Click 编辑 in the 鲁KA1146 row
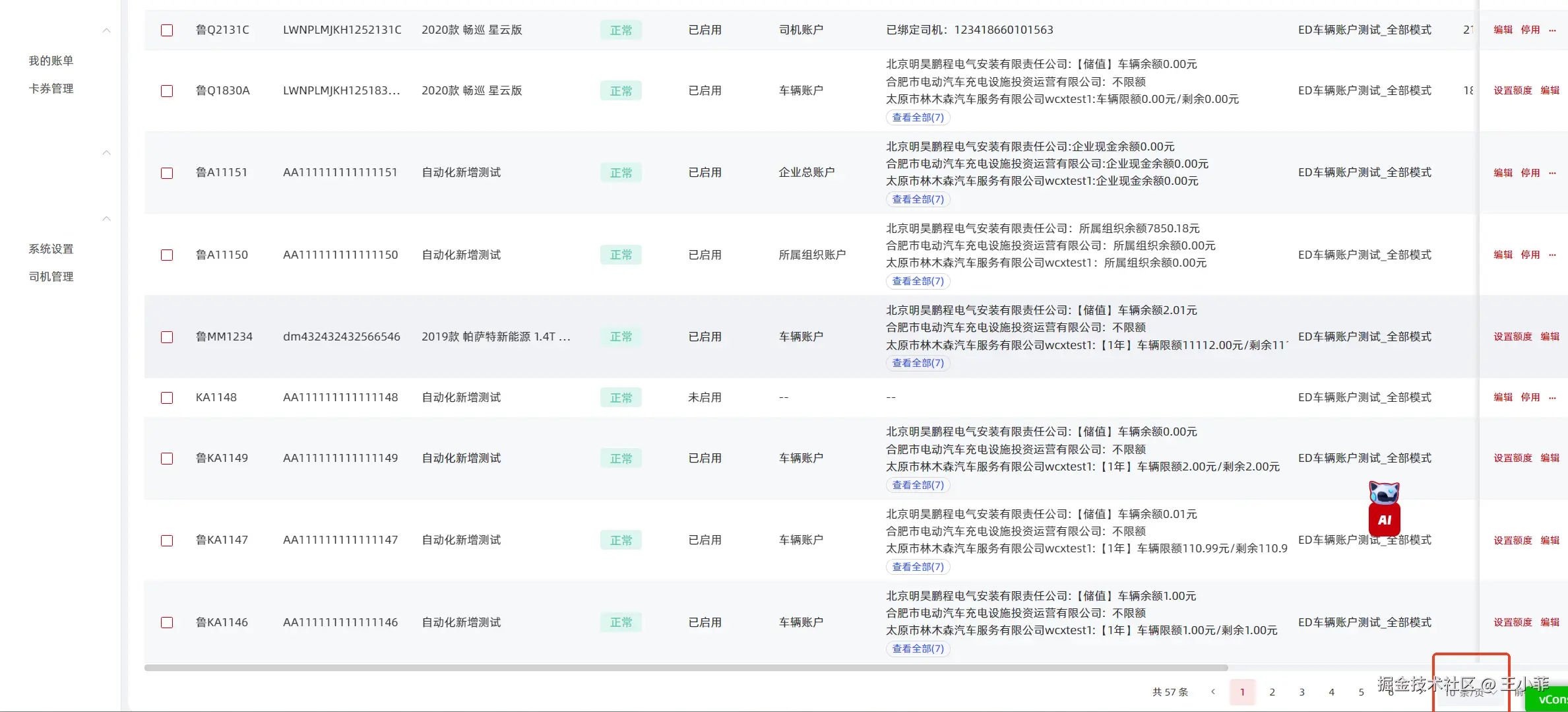The image size is (1568, 712). click(x=1550, y=622)
